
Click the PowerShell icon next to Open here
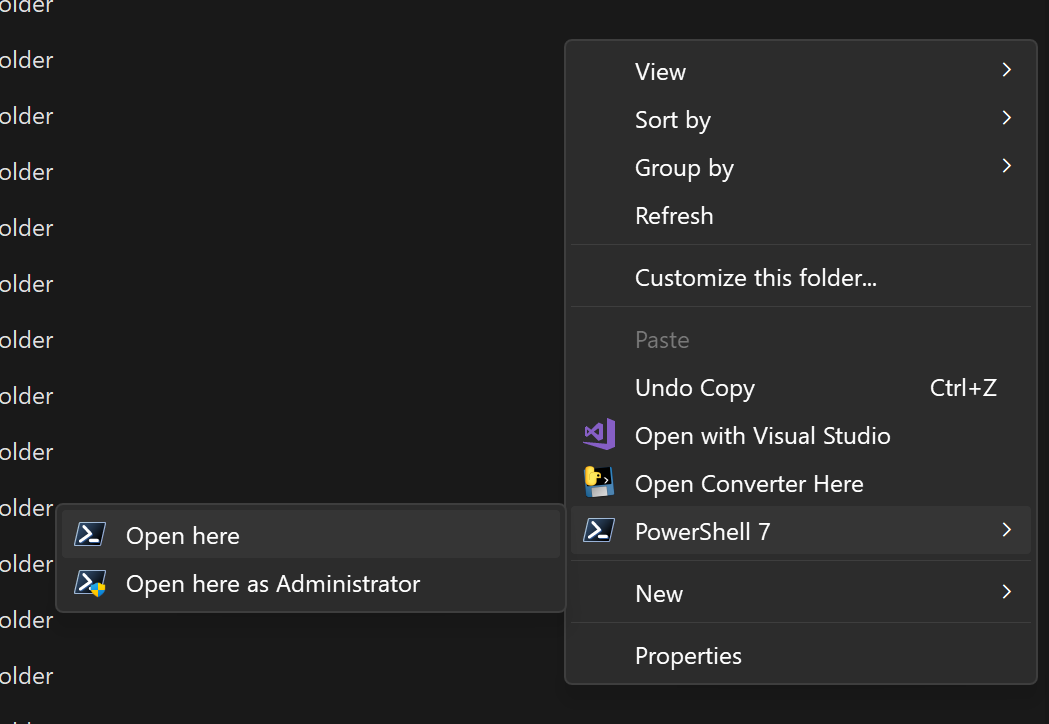point(90,535)
